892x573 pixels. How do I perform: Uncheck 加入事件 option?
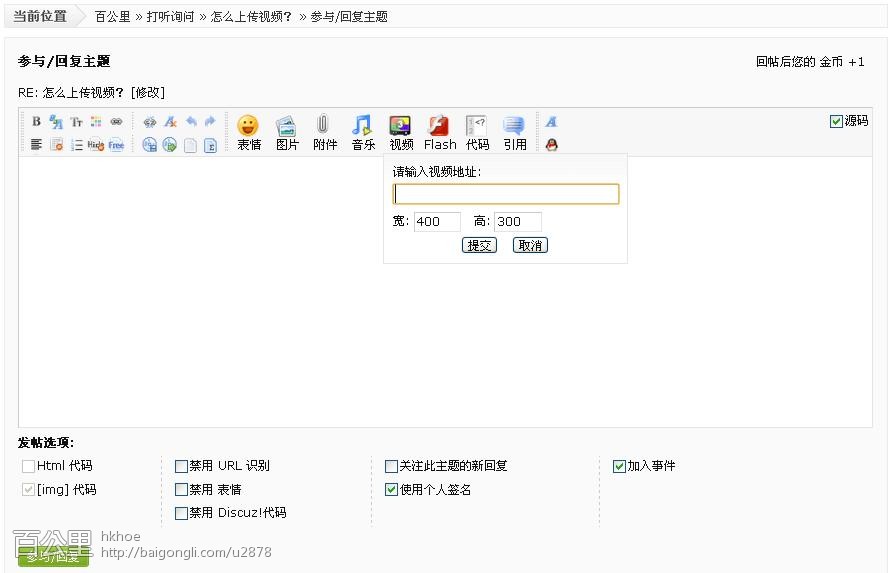[620, 467]
